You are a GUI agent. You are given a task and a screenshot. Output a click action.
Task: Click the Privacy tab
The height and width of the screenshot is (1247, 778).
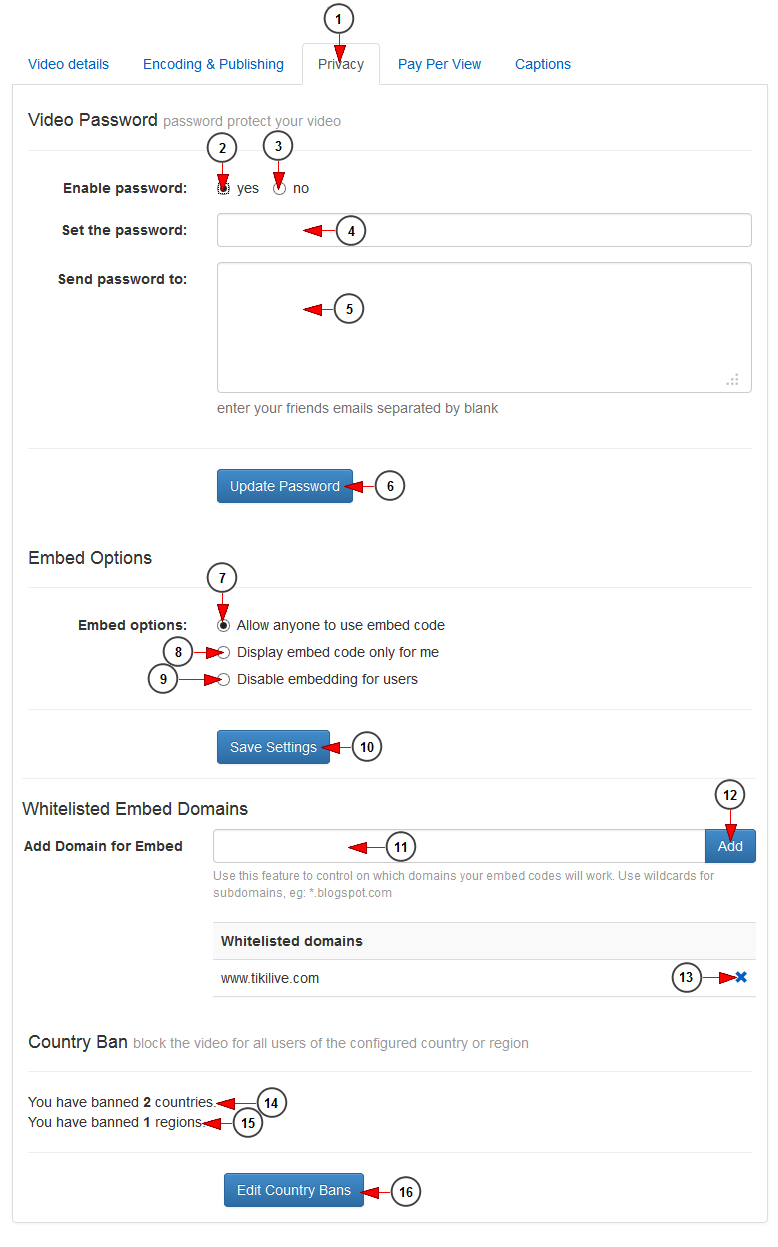pyautogui.click(x=341, y=65)
